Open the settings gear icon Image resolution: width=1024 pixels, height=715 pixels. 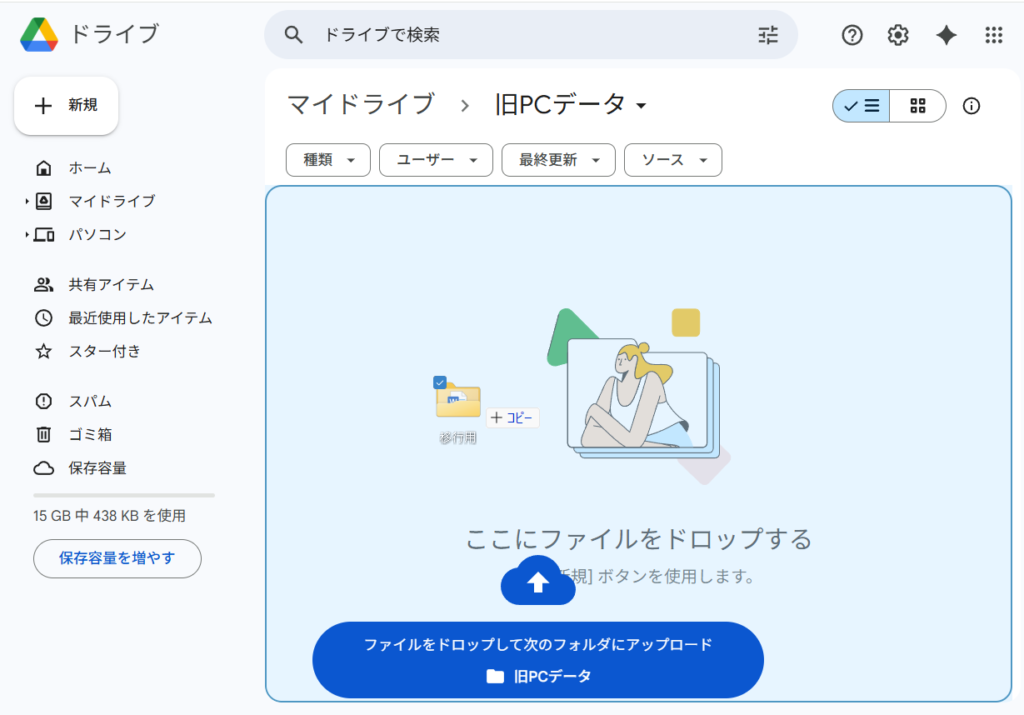click(898, 35)
